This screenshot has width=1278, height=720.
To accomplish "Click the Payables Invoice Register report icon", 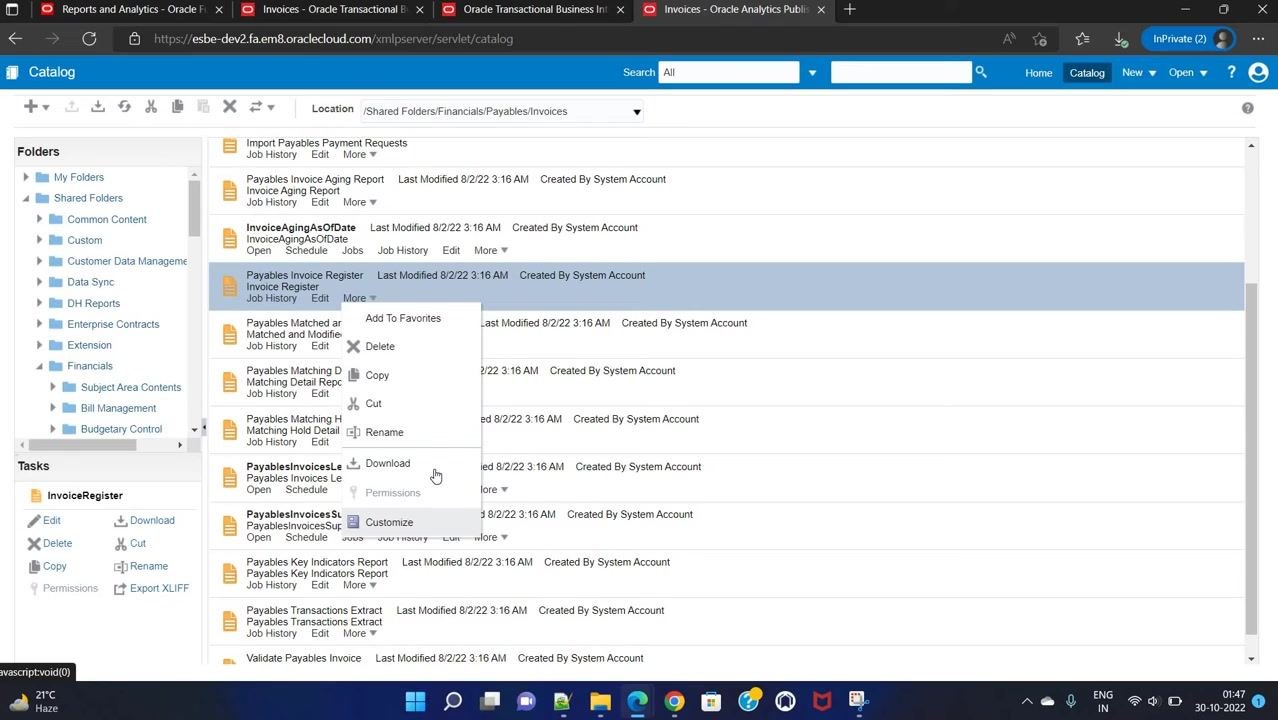I will (230, 286).
